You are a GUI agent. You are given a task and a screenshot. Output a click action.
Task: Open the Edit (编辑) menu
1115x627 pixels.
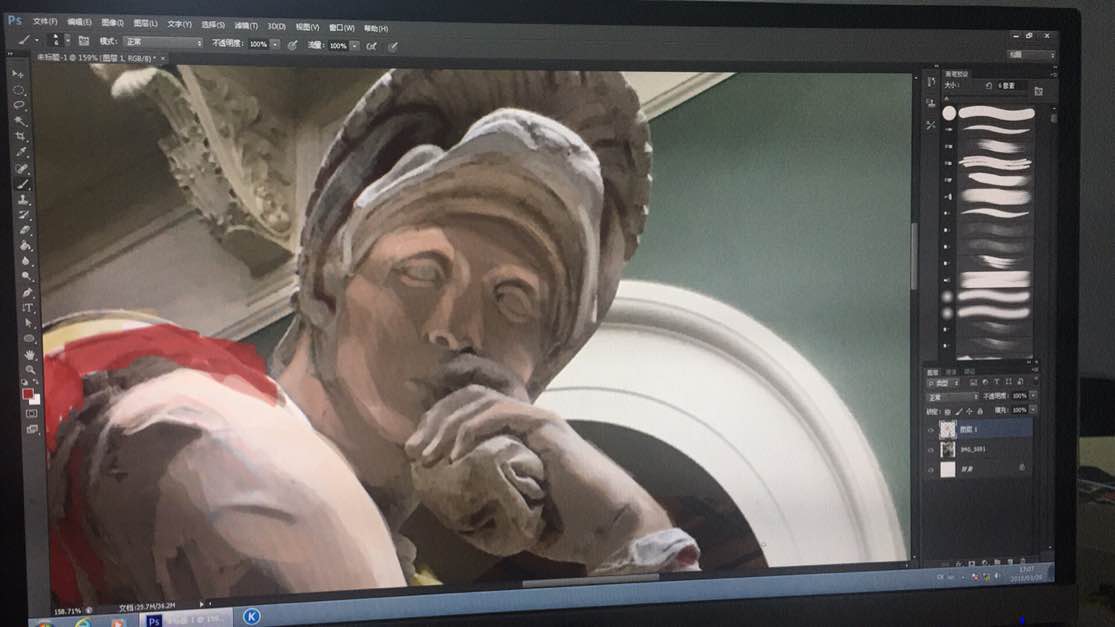(x=79, y=23)
